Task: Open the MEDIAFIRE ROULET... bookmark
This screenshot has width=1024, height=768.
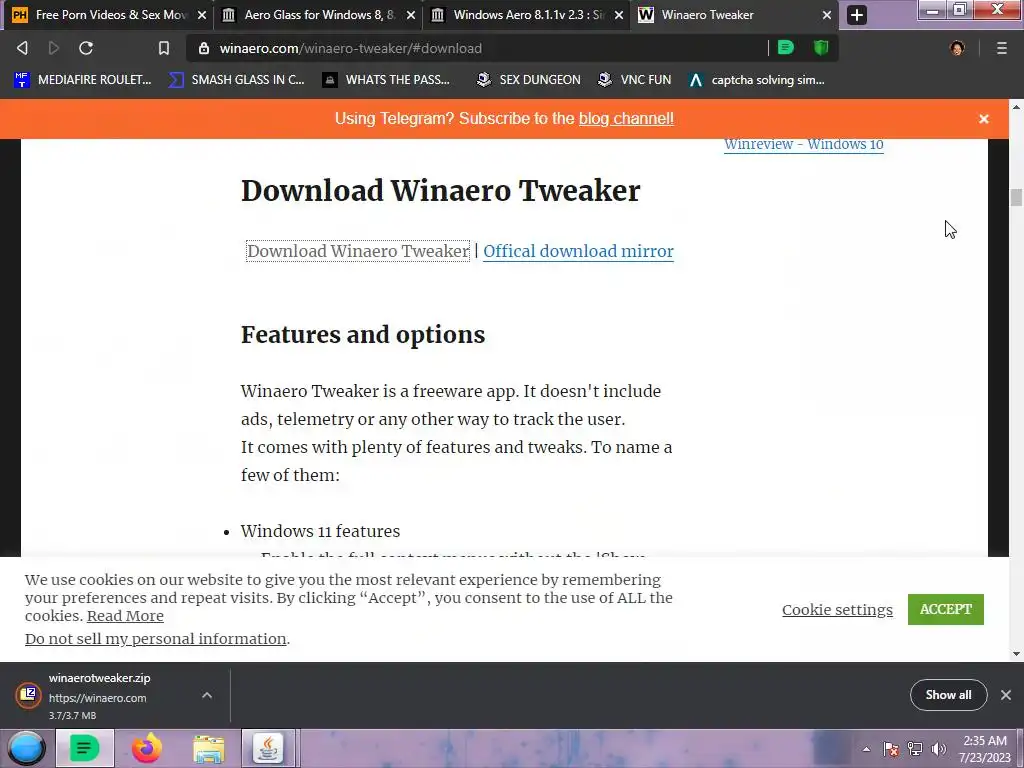Action: click(x=83, y=80)
